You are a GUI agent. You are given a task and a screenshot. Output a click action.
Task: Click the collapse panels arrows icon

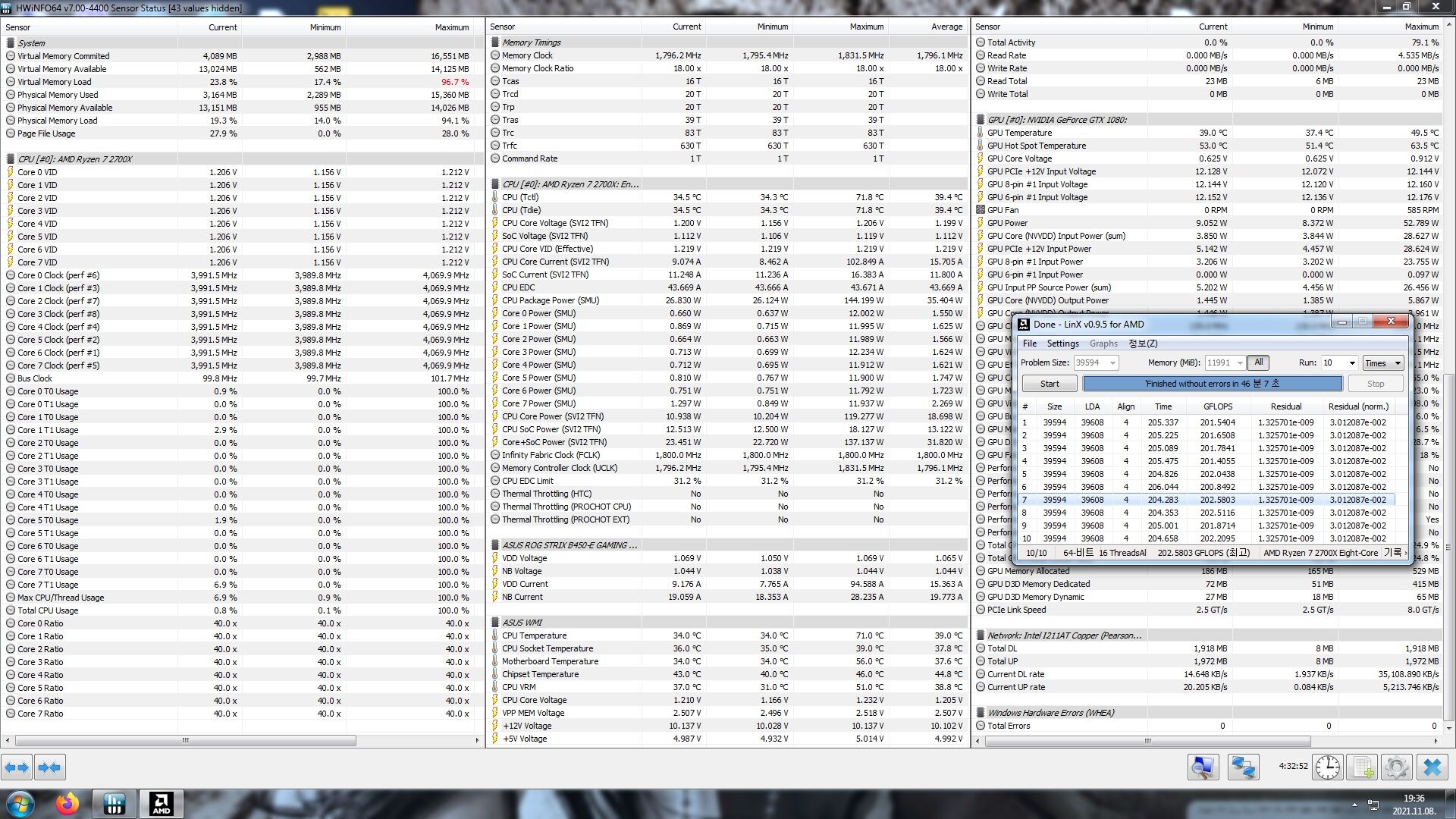coord(49,767)
